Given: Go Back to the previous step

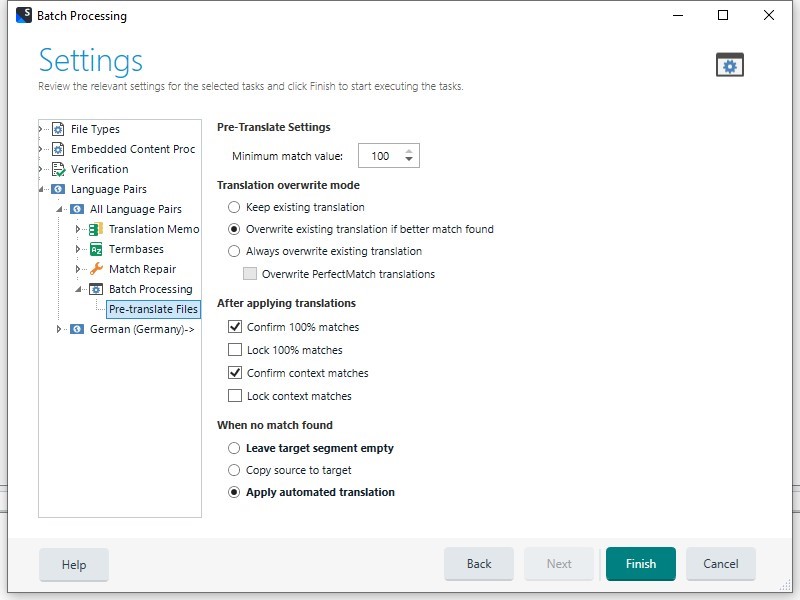Looking at the screenshot, I should 479,564.
